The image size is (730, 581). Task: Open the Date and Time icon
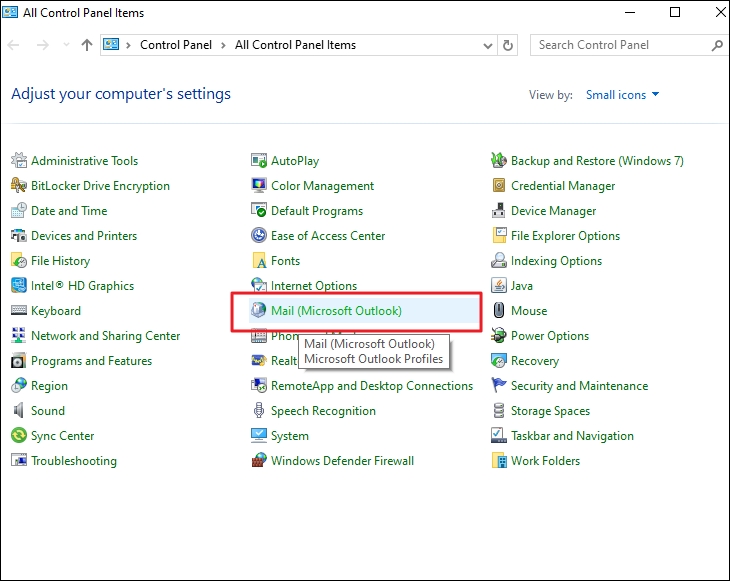[19, 211]
